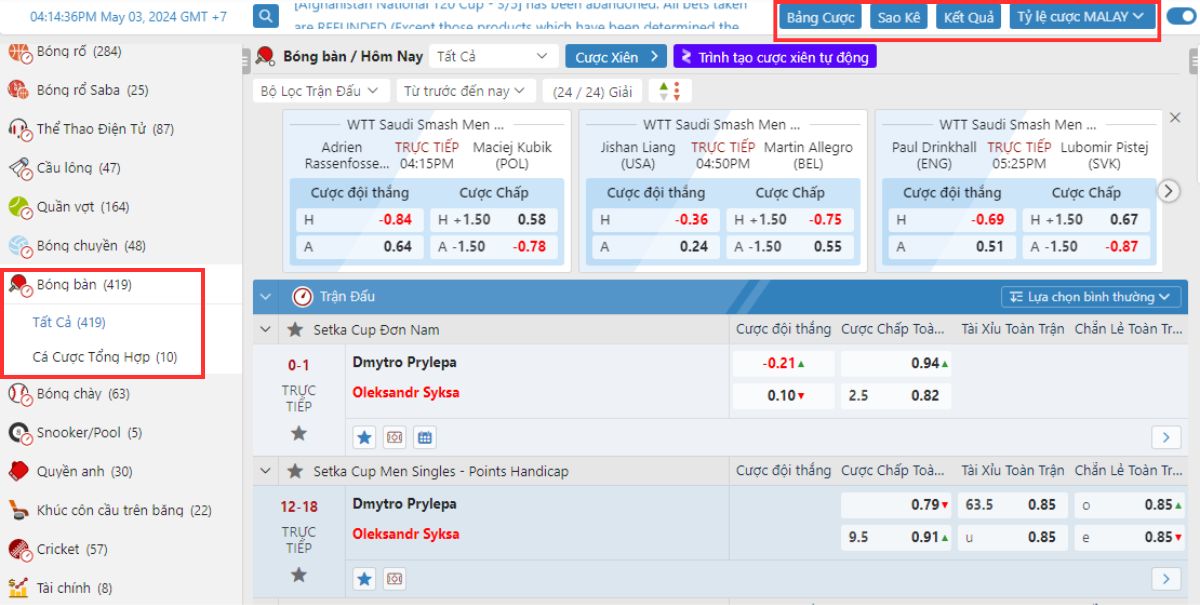Select Cá Cược Tổng Hợp submenu item

(x=105, y=357)
